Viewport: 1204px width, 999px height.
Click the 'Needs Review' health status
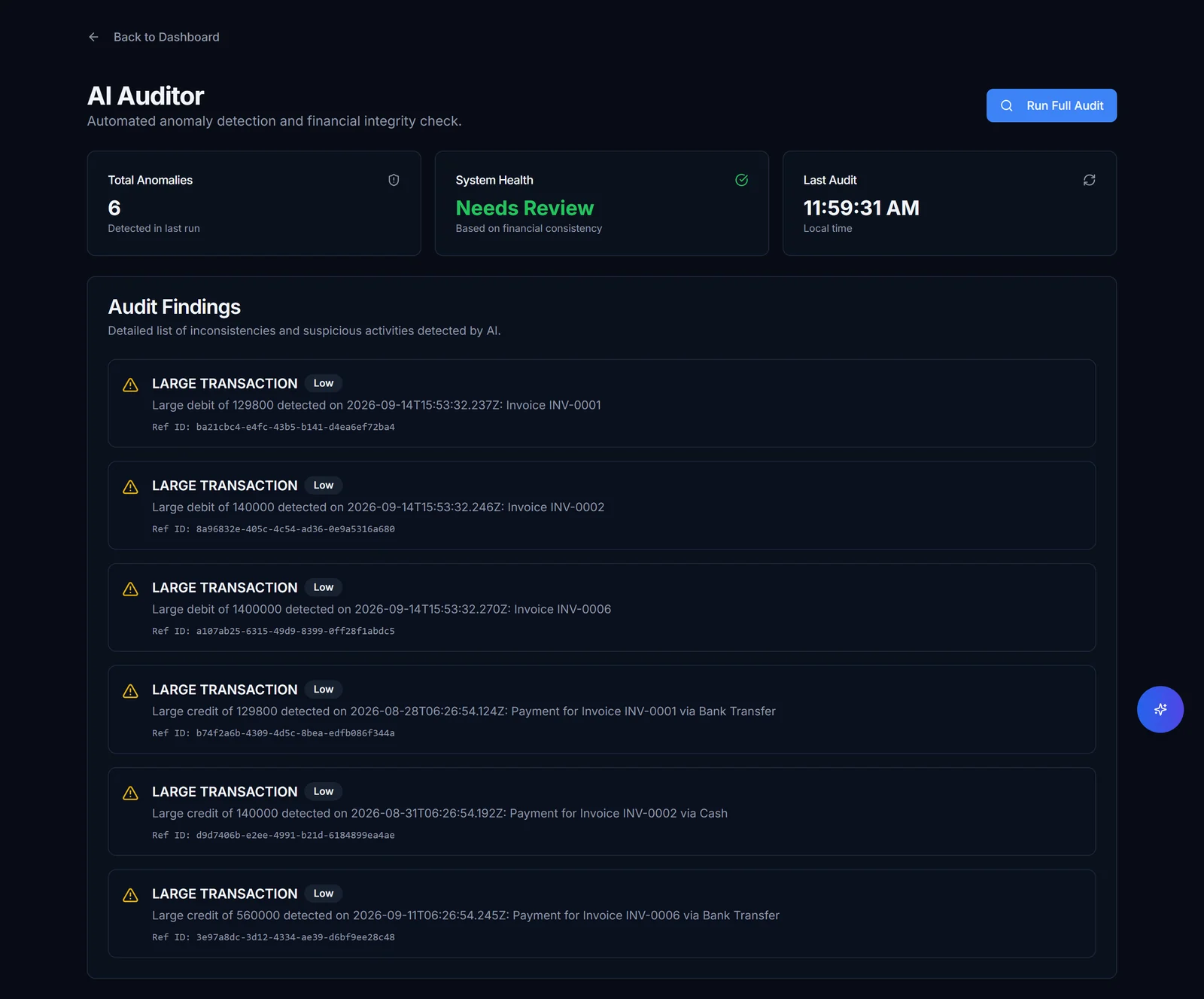click(524, 208)
